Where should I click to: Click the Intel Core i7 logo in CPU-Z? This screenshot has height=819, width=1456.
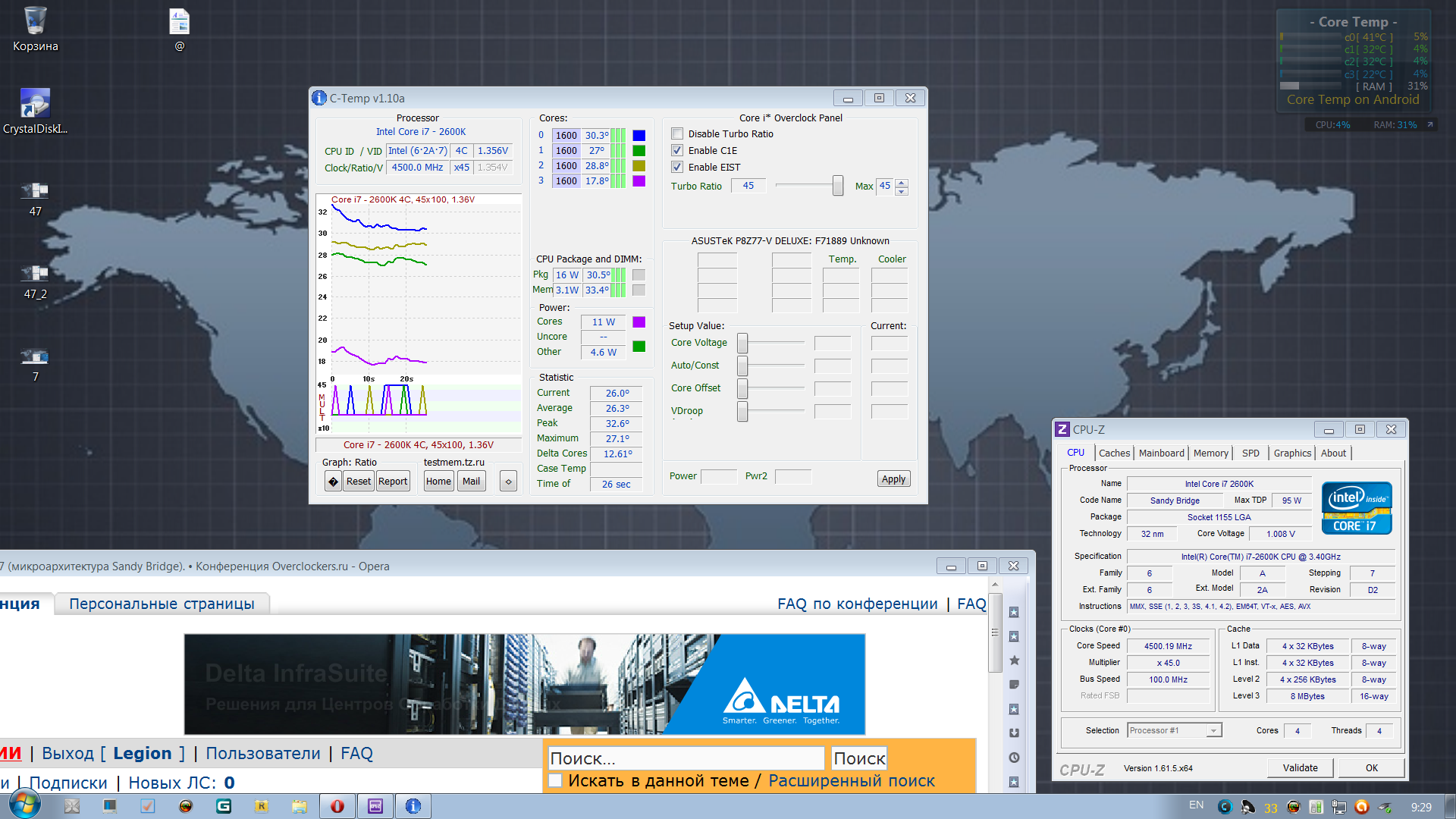[x=1357, y=508]
